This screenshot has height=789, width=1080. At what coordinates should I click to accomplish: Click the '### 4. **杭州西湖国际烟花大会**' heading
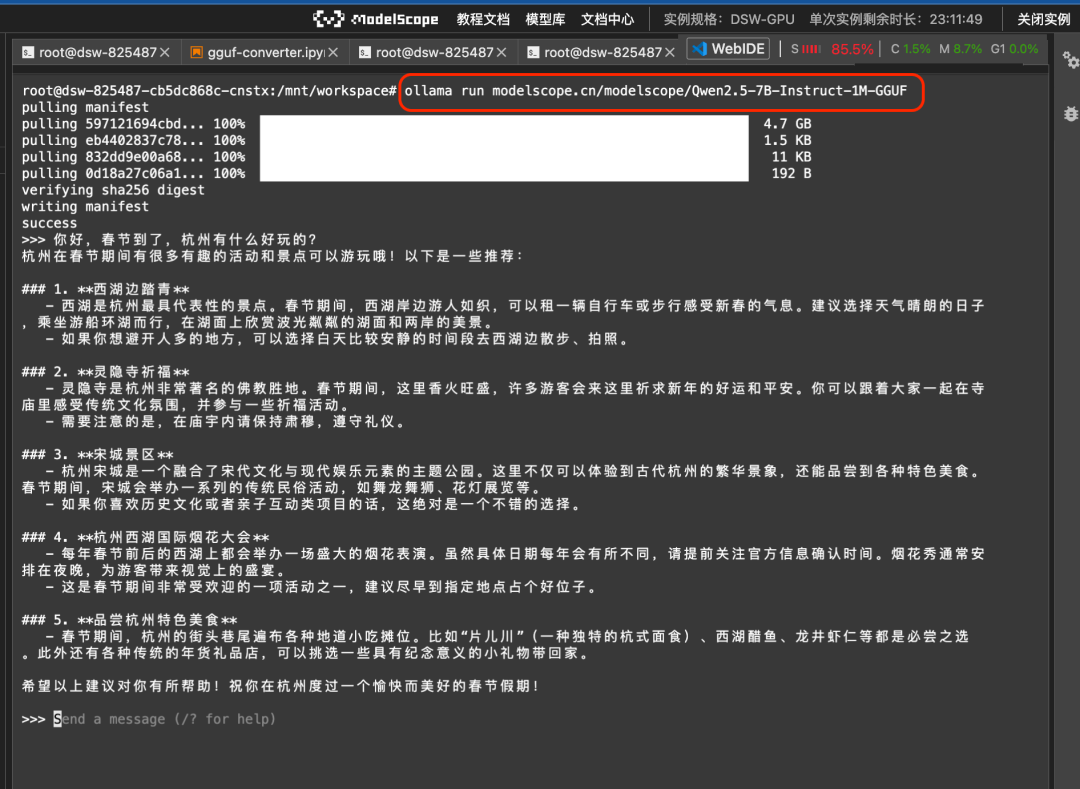(145, 537)
